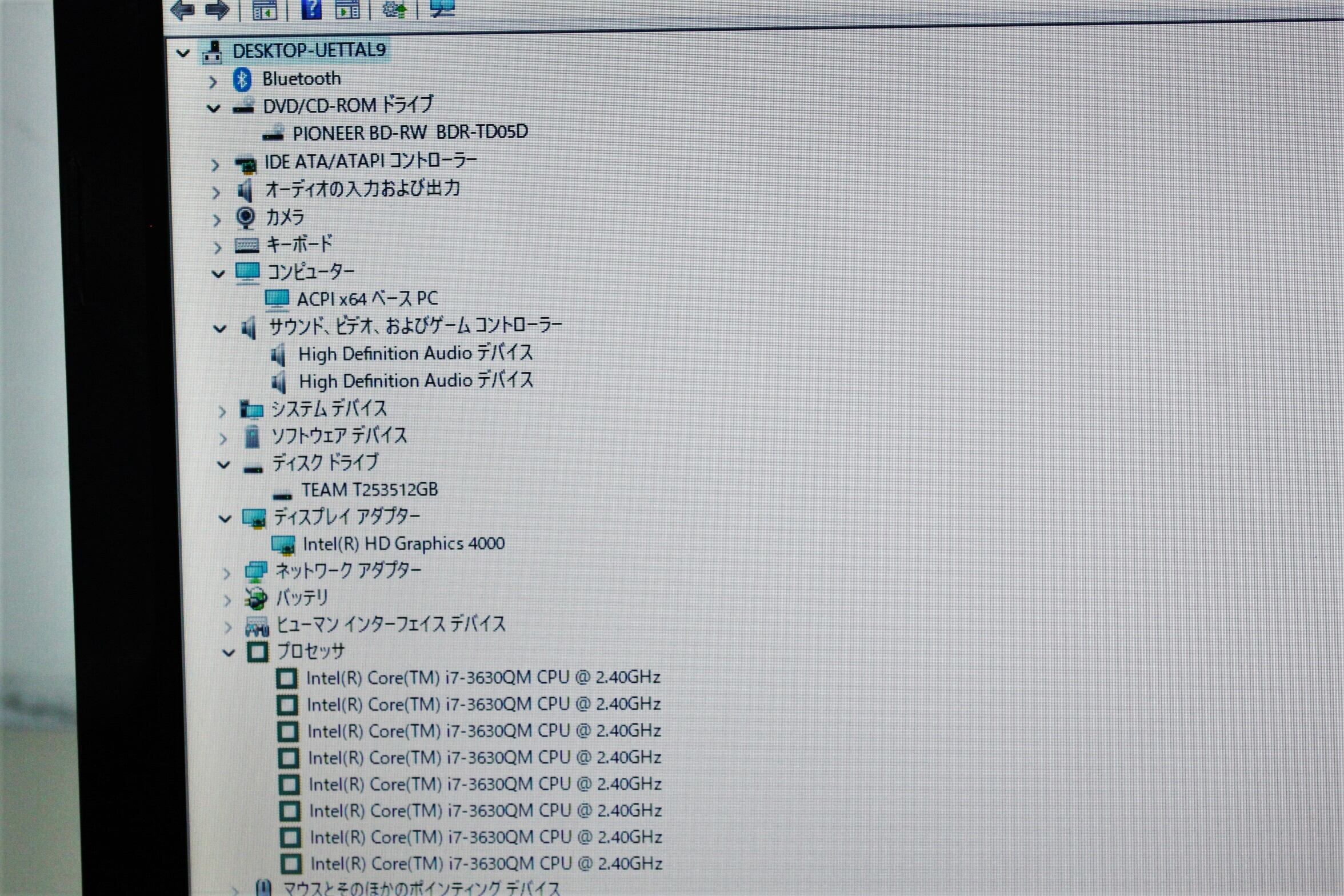Image resolution: width=1344 pixels, height=896 pixels.
Task: Expand the カメラ category
Action: [217, 220]
